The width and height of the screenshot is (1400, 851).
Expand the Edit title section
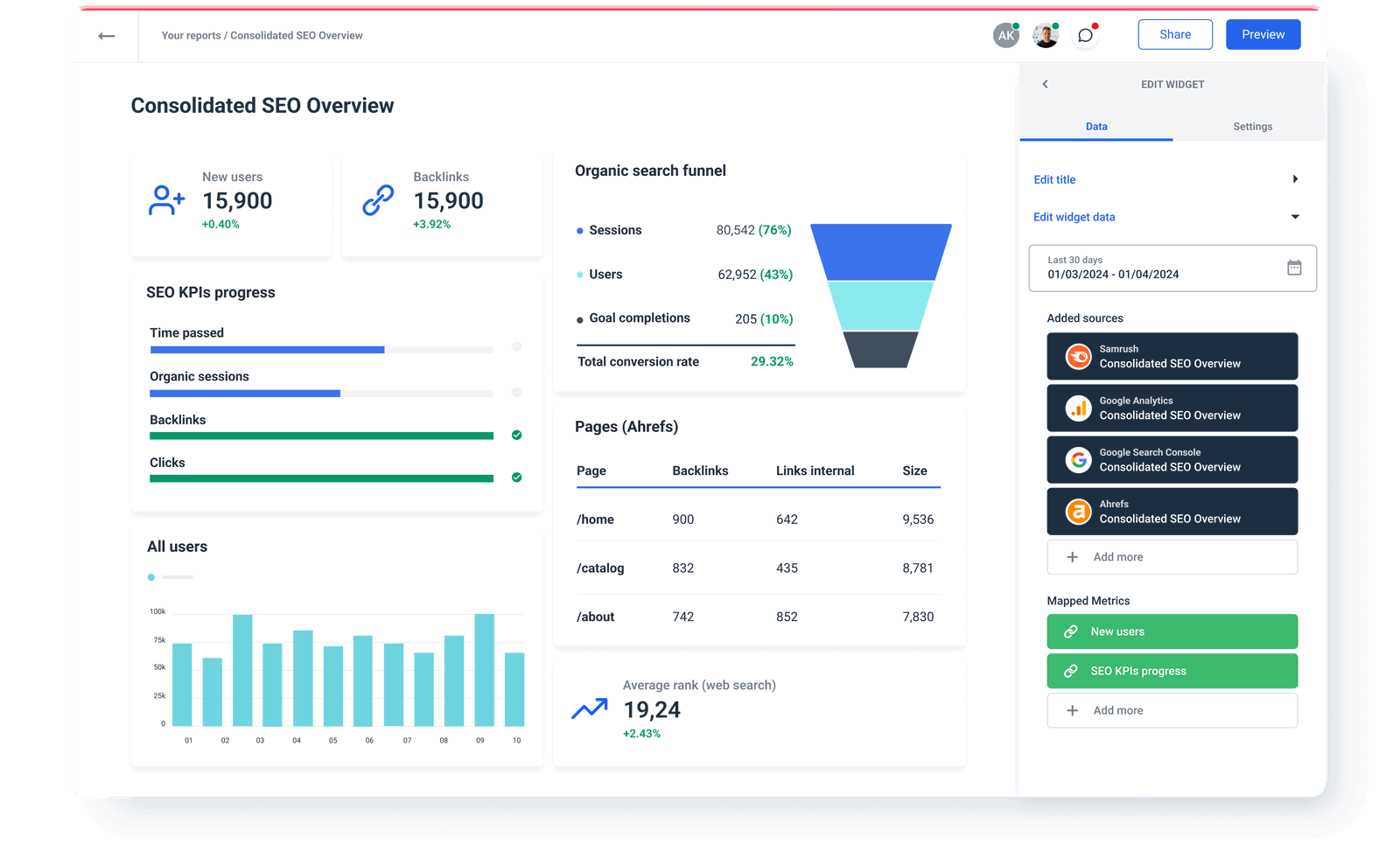click(1296, 178)
